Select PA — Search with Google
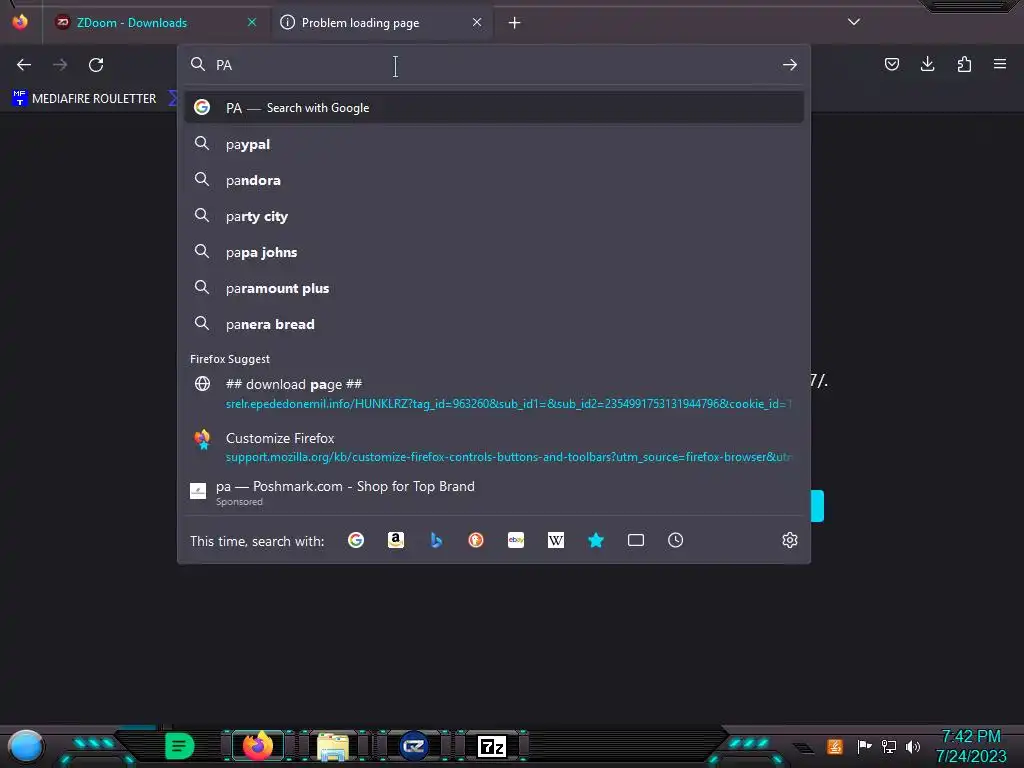The width and height of the screenshot is (1024, 768). coord(494,108)
